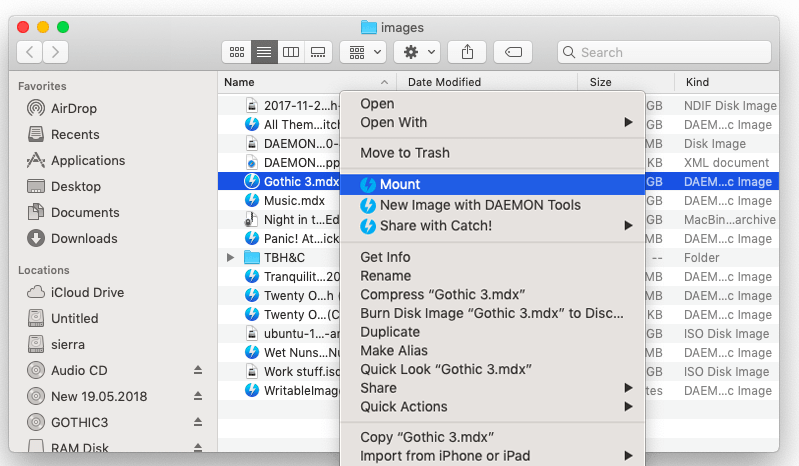This screenshot has width=799, height=466.
Task: Sort by the Name column header
Action: point(307,82)
